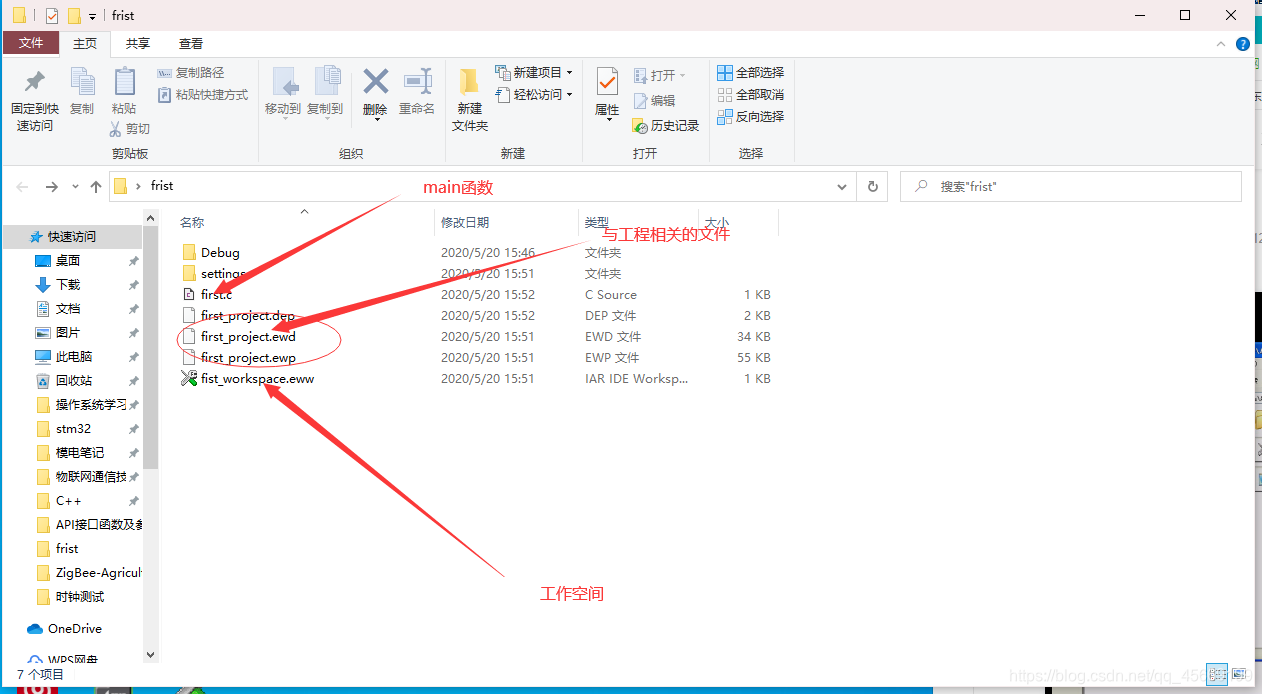Select Copy path command
The width and height of the screenshot is (1262, 694).
[191, 73]
